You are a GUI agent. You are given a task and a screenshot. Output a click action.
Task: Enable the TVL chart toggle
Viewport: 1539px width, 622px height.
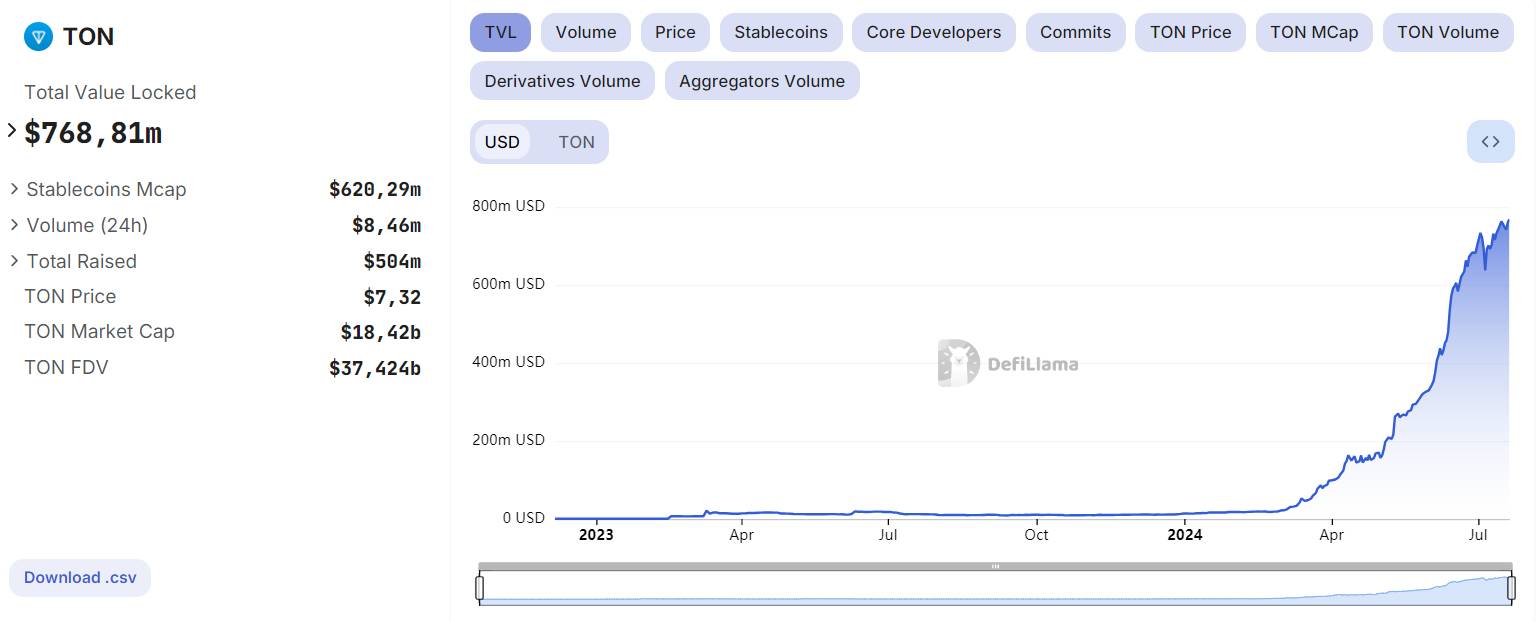pyautogui.click(x=500, y=32)
